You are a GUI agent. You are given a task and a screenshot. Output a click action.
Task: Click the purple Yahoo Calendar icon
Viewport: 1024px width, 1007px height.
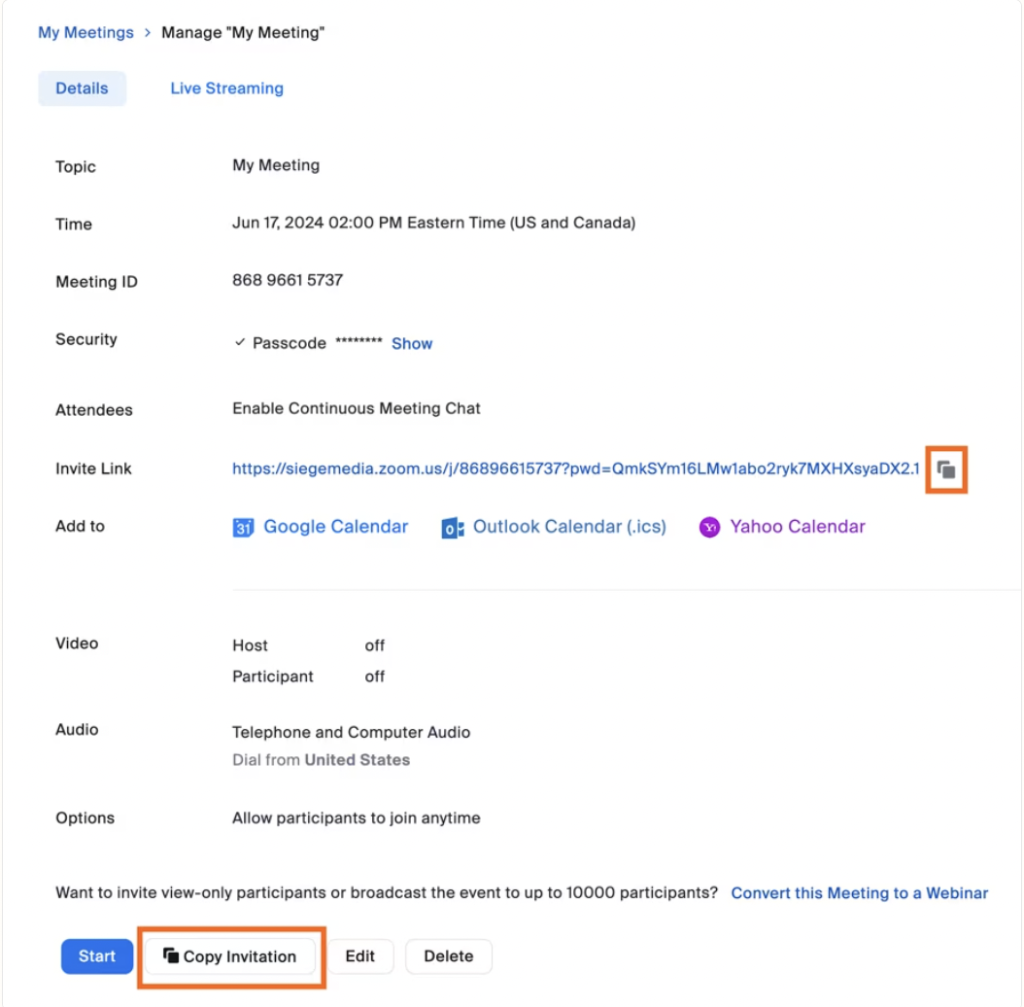click(x=709, y=527)
